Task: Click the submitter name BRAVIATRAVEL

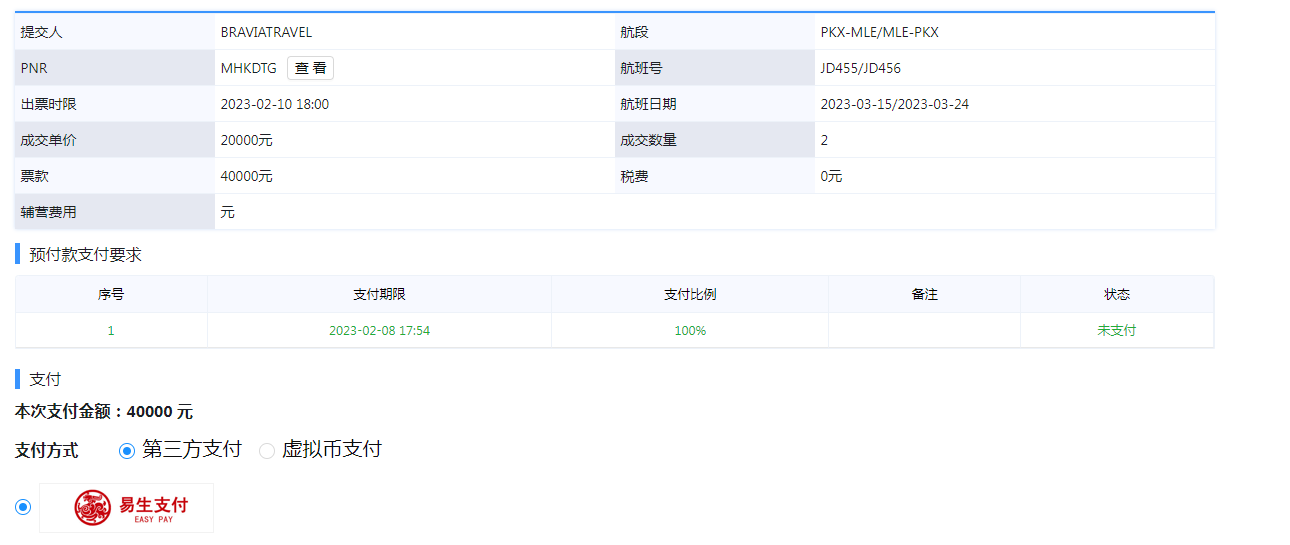Action: tap(266, 32)
